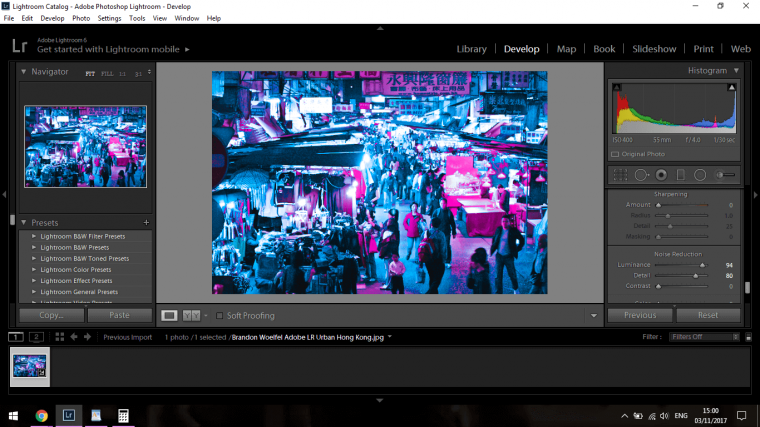The height and width of the screenshot is (427, 760).
Task: Click the Previous button
Action: pyautogui.click(x=640, y=315)
